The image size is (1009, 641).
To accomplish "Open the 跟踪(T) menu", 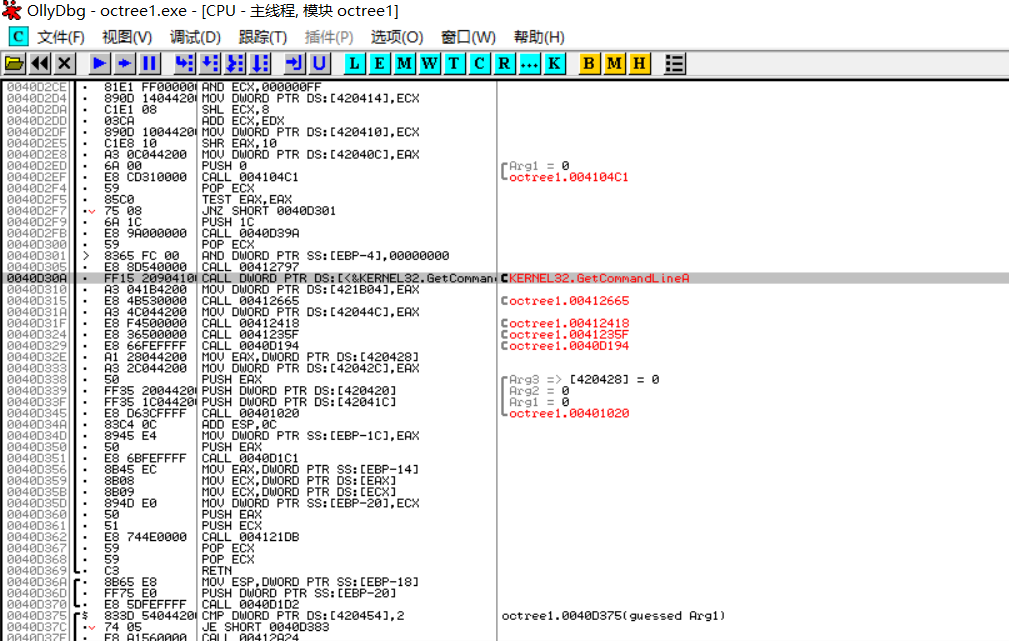I will click(x=263, y=37).
